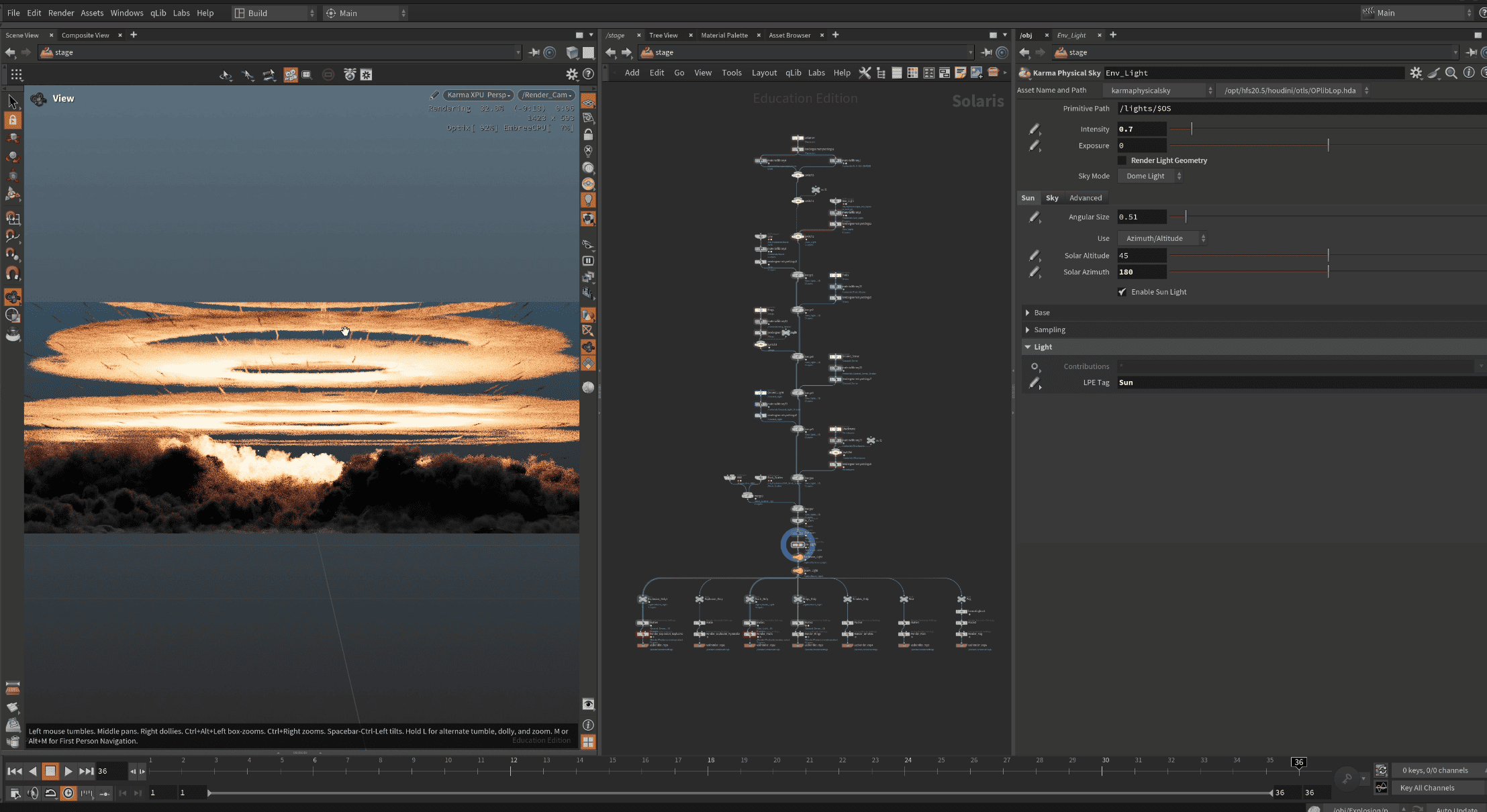1487x812 pixels.
Task: Play animation forward
Action: pyautogui.click(x=68, y=771)
